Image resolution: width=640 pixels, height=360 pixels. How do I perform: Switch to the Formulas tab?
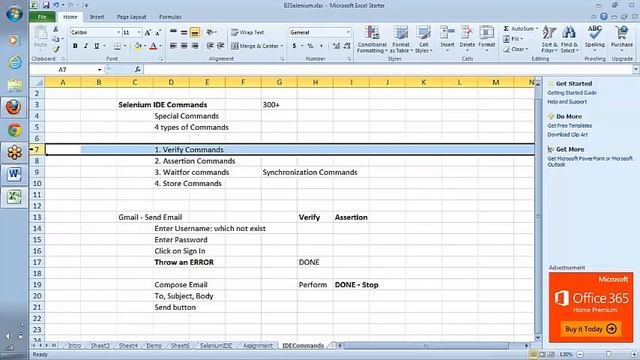(170, 17)
